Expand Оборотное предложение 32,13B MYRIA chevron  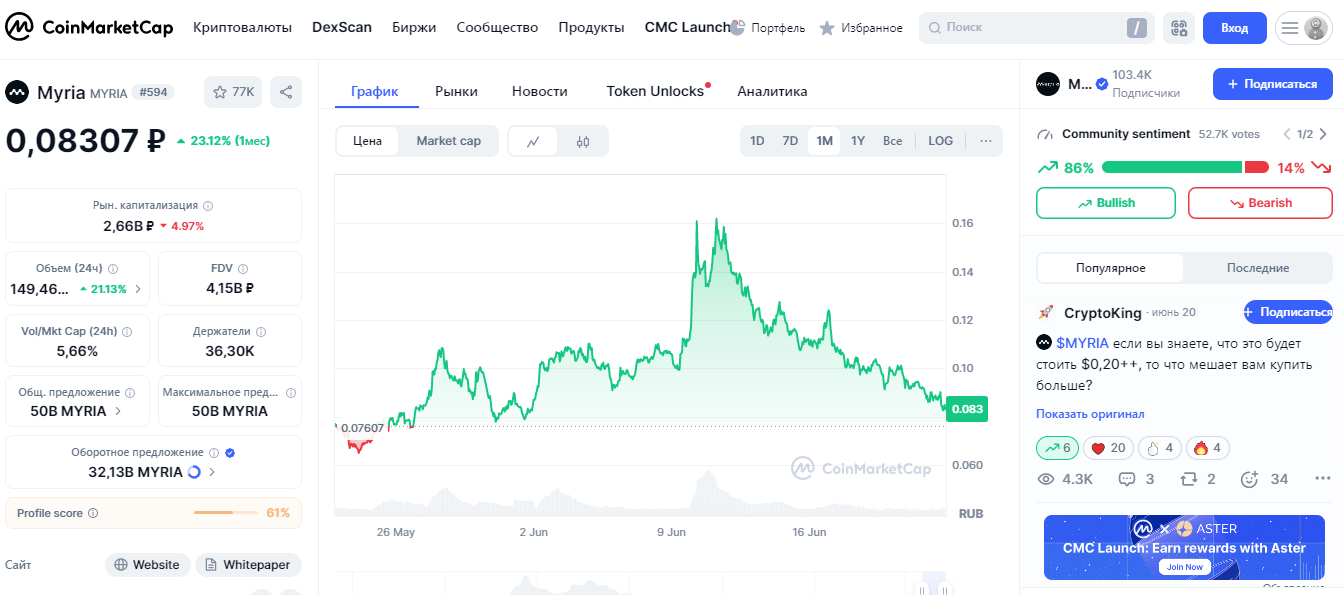point(212,472)
